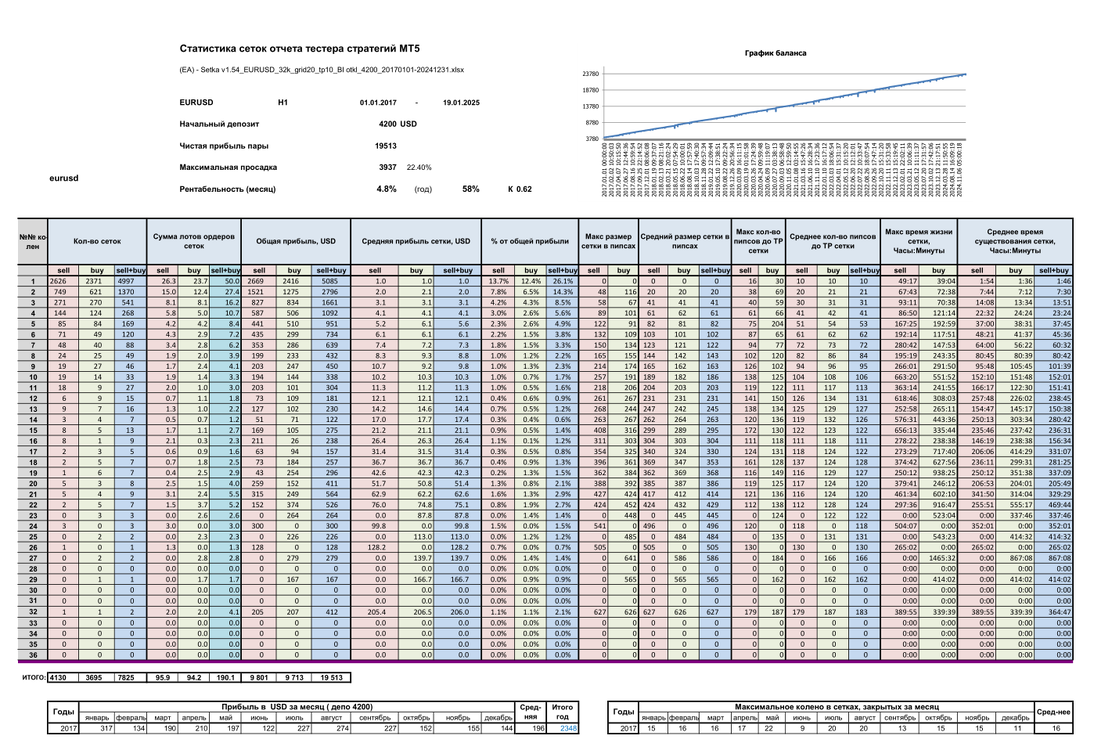
Task: Select the end date '19.01.2025'
Action: pos(461,103)
